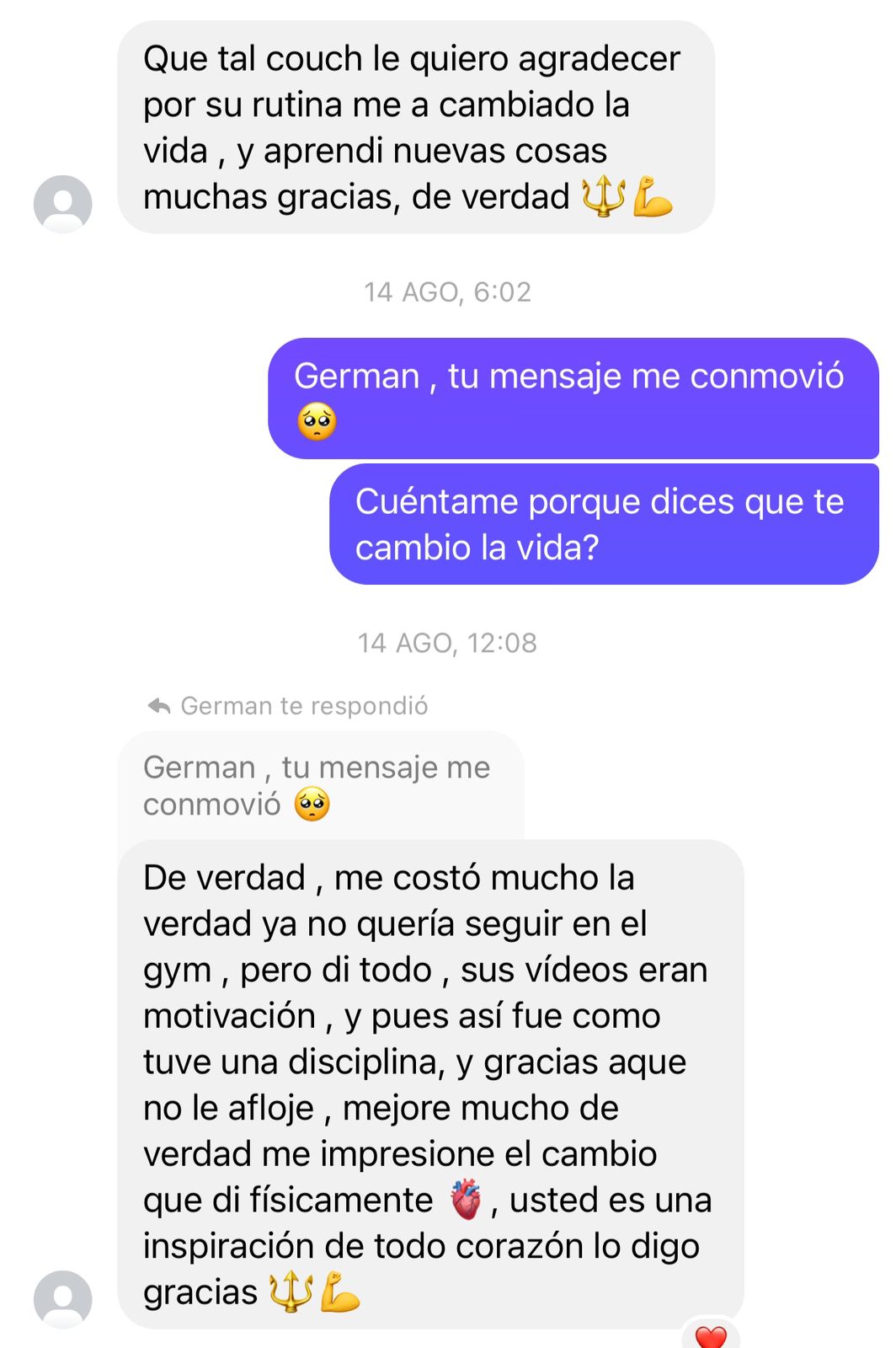Screen dimensions: 896x1348
Task: Select the 'Que tal couch' message bubble
Action: pos(416,127)
